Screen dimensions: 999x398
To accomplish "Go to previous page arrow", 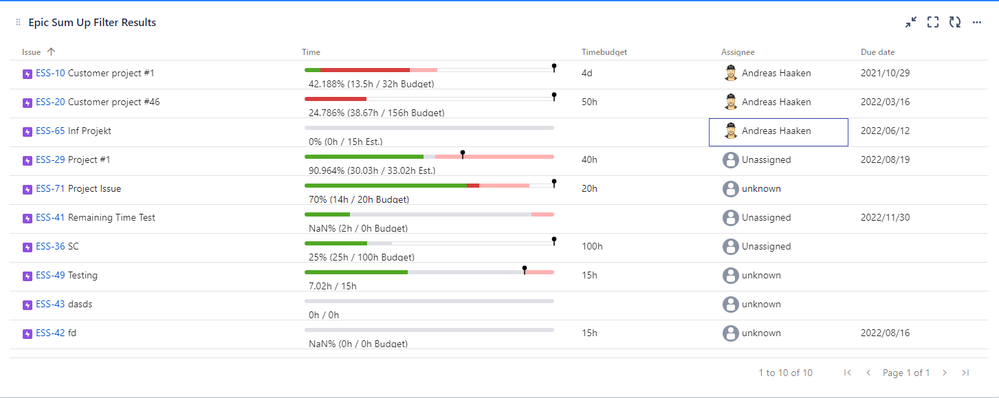I will pos(868,373).
